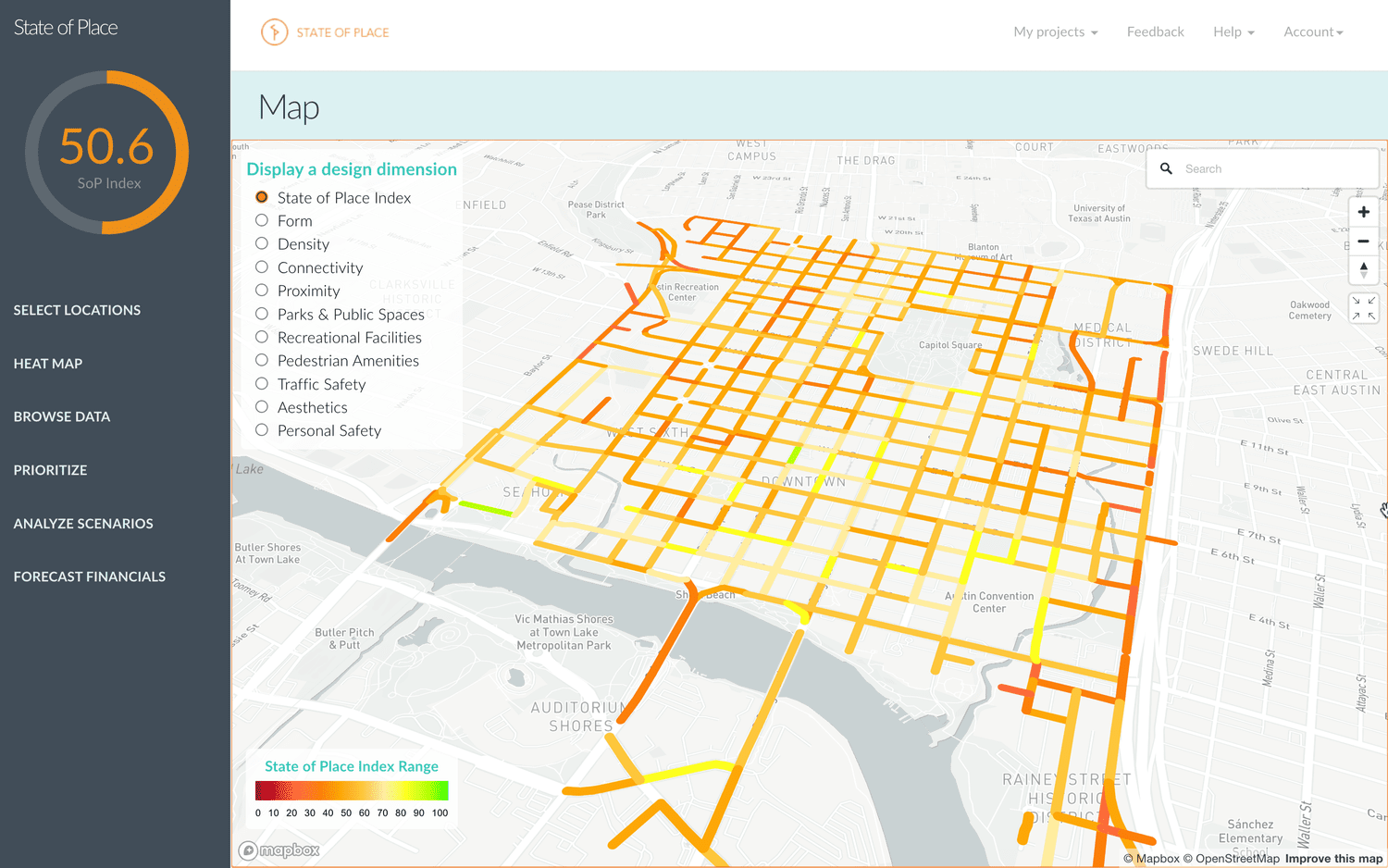Click the Map page heading
Screen dimensions: 1388x868
(x=289, y=107)
